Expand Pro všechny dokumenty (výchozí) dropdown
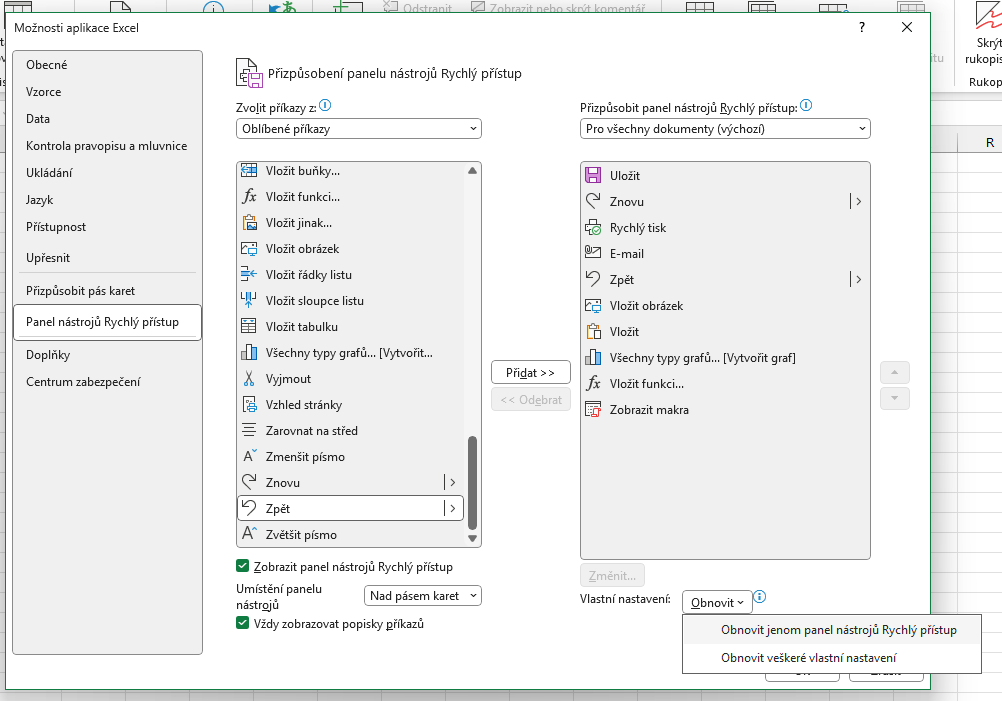 [x=725, y=129]
